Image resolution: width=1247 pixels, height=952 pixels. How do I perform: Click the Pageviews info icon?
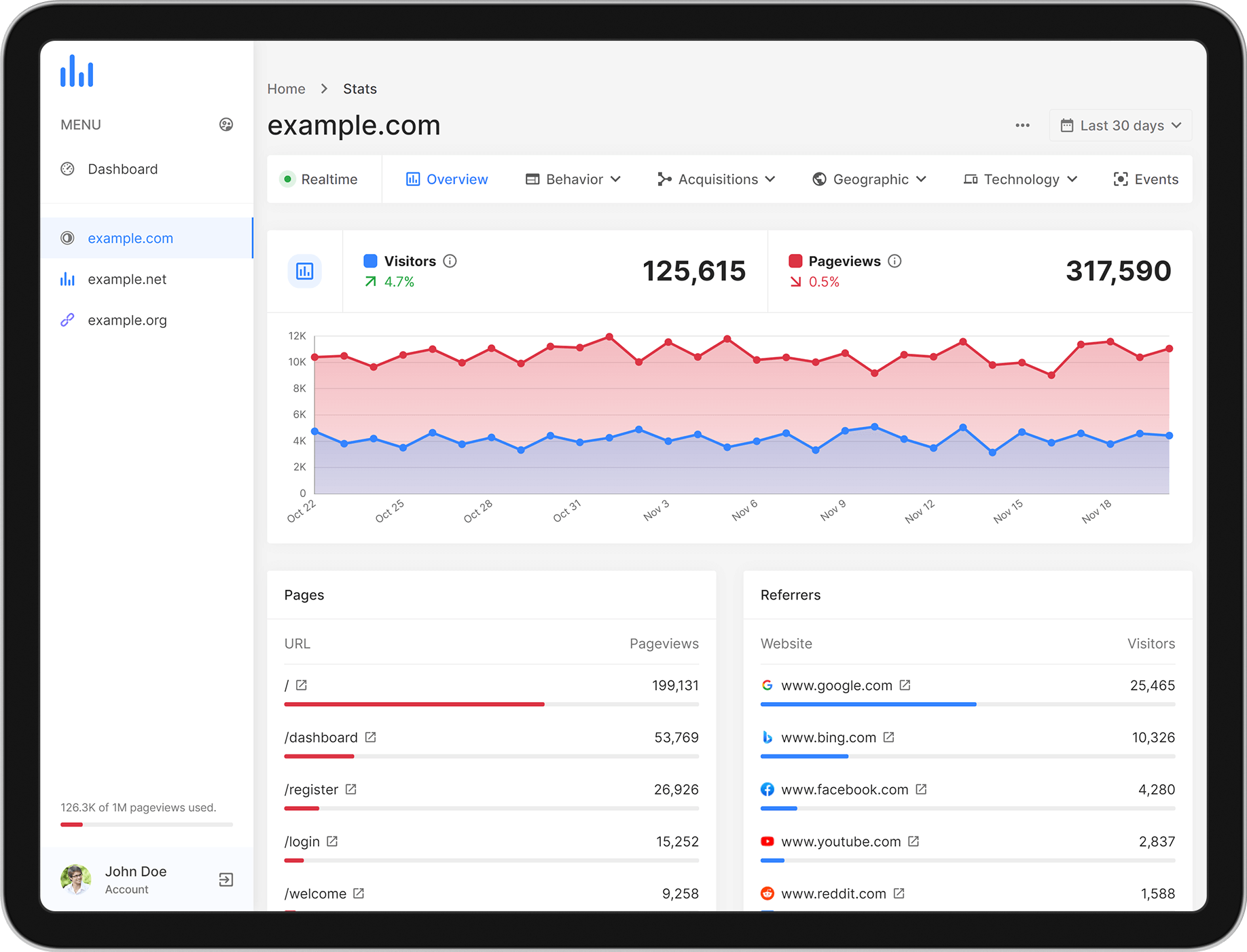pos(894,261)
